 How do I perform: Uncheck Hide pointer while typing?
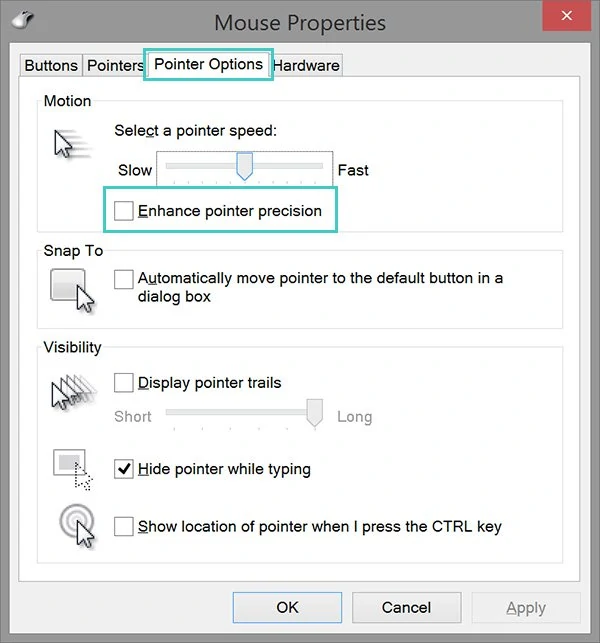(123, 469)
